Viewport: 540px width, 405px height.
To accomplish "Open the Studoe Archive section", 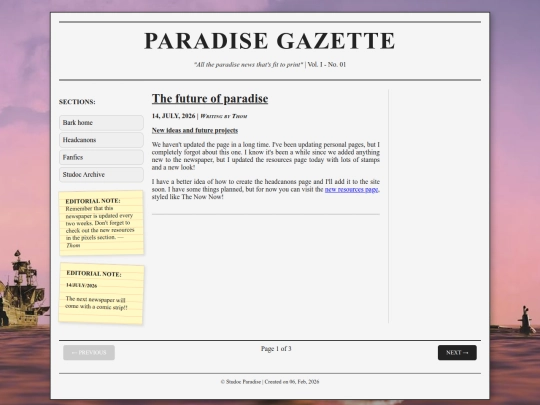I will coord(101,175).
